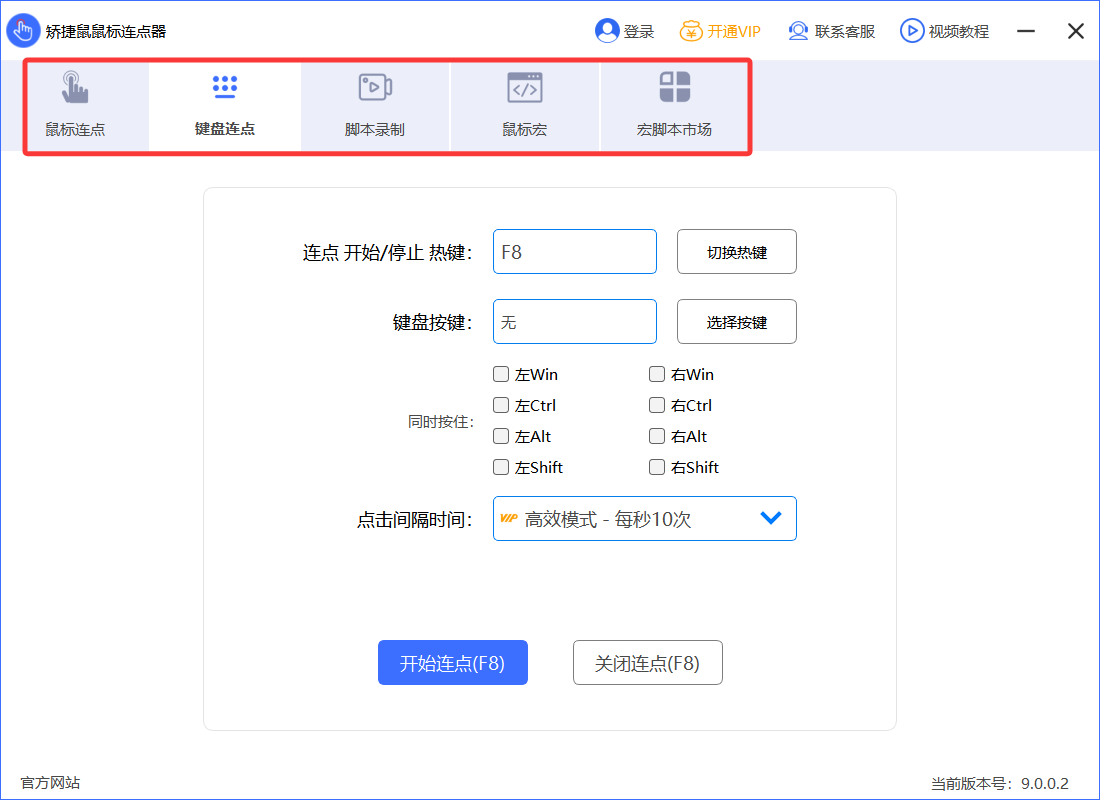Screen dimensions: 1100x800
Task: Check the 右Alt option
Action: coord(657,436)
